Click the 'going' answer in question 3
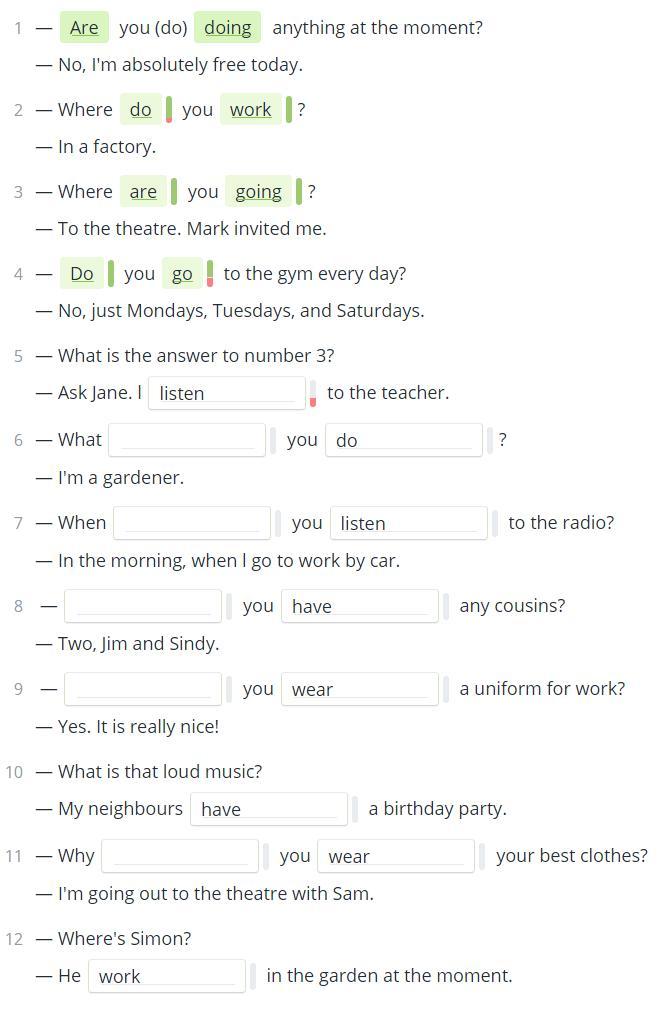 (258, 192)
